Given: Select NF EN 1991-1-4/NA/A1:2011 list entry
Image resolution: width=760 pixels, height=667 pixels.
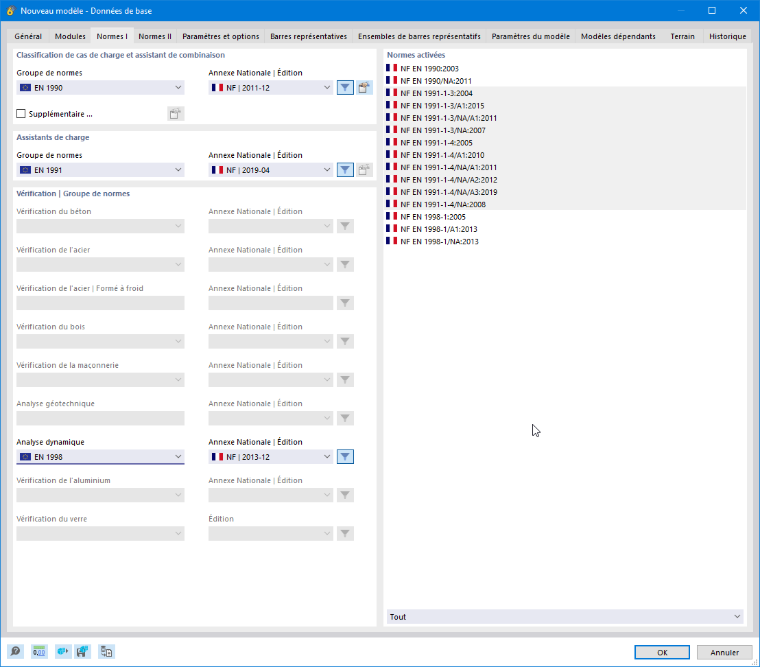Looking at the screenshot, I should pos(565,167).
